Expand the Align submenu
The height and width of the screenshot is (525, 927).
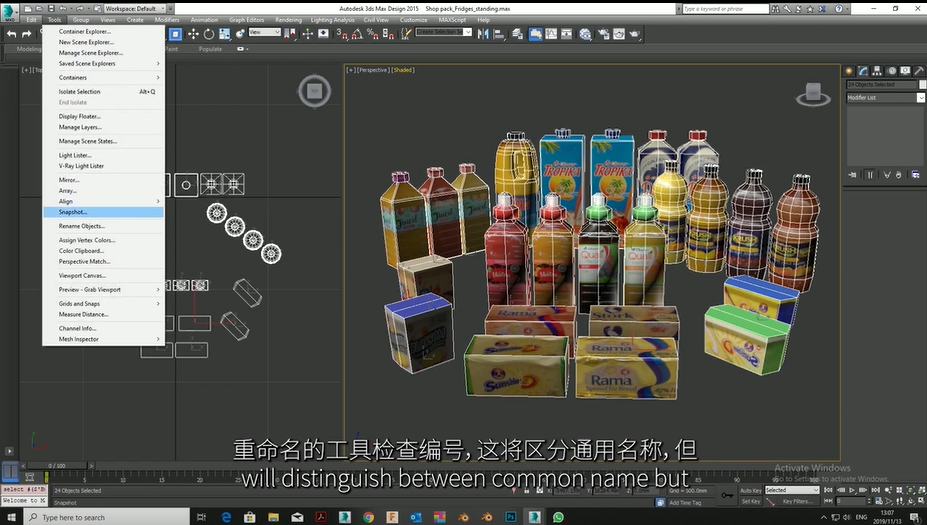(x=103, y=201)
